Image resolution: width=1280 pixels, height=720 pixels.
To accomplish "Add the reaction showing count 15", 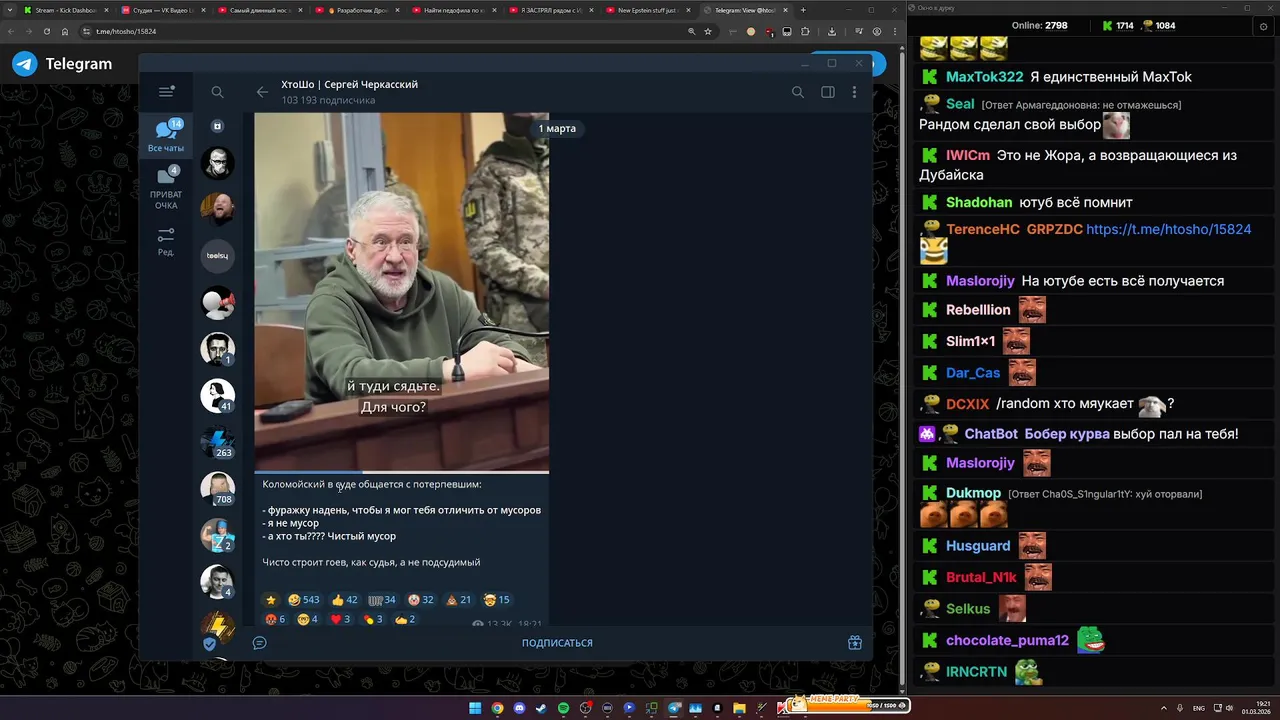I will 496,600.
